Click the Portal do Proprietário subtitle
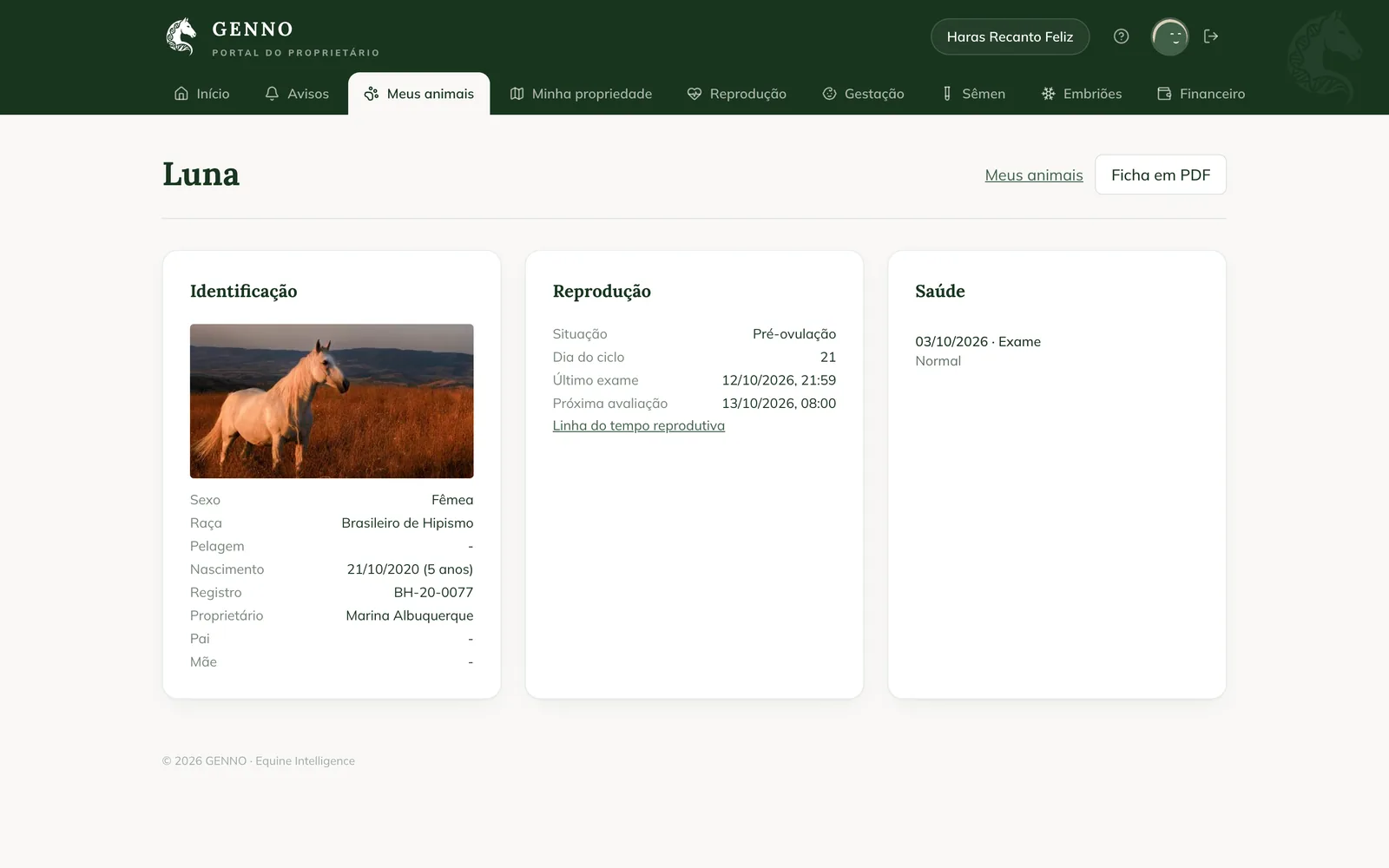The height and width of the screenshot is (868, 1389). 296,53
